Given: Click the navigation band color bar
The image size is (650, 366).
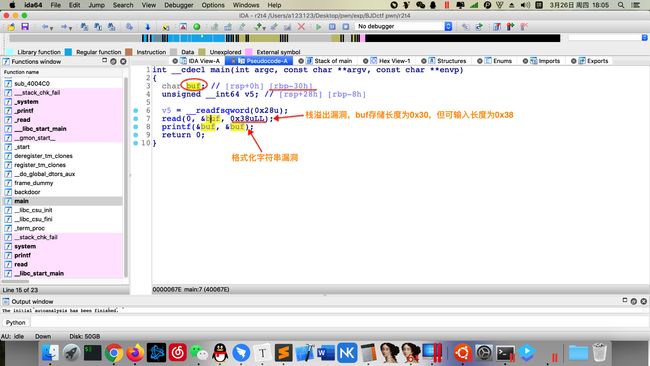Looking at the screenshot, I should coord(284,38).
